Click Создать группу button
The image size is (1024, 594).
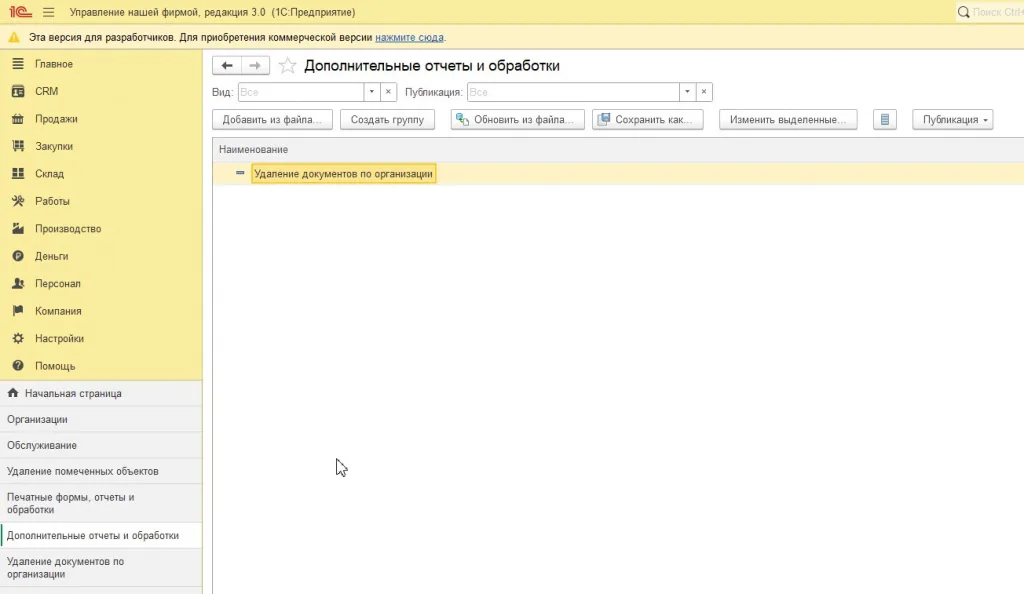[x=387, y=119]
